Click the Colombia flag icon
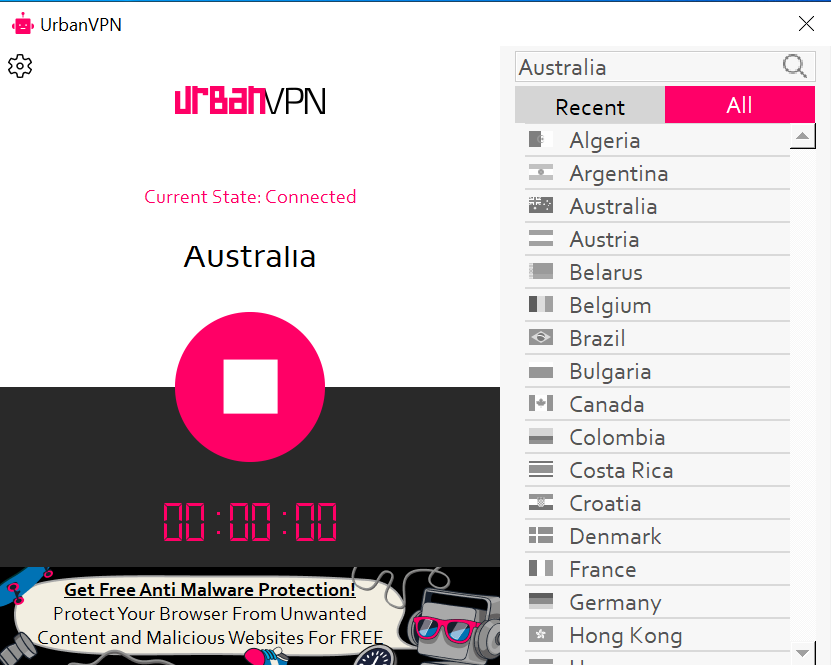 point(541,437)
